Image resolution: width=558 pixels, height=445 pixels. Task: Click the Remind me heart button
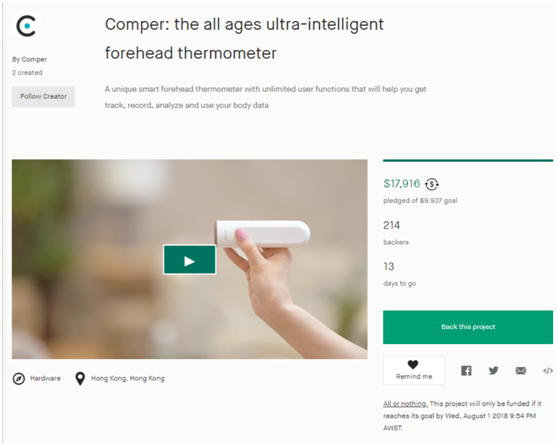tap(414, 371)
